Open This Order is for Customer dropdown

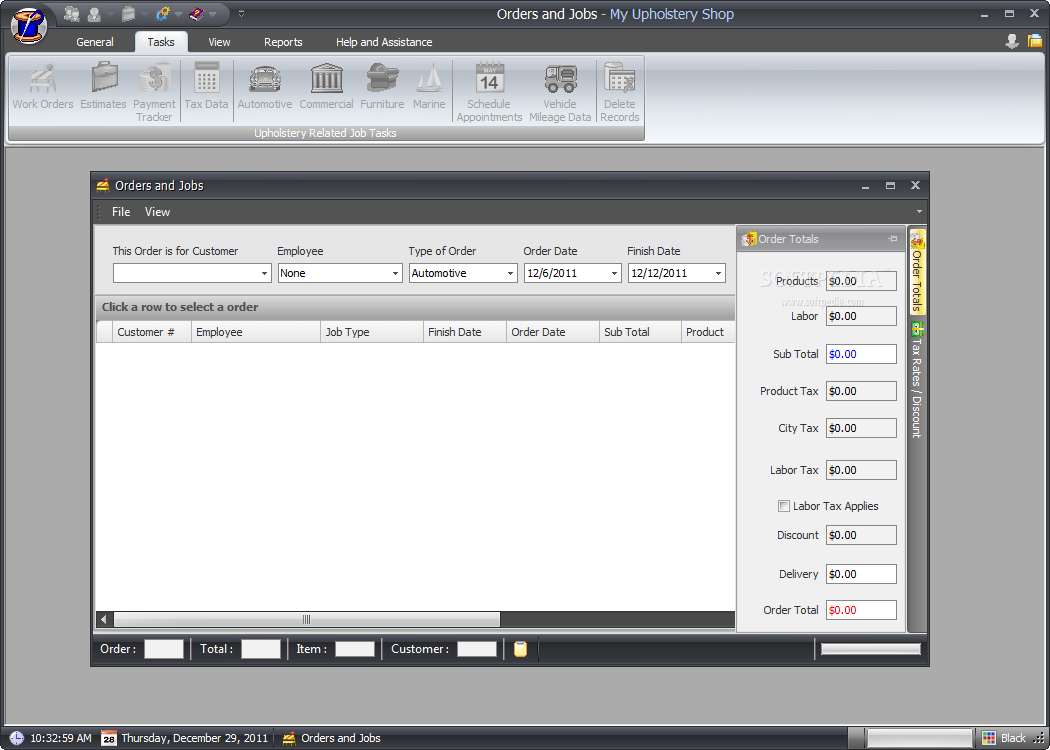[x=265, y=273]
